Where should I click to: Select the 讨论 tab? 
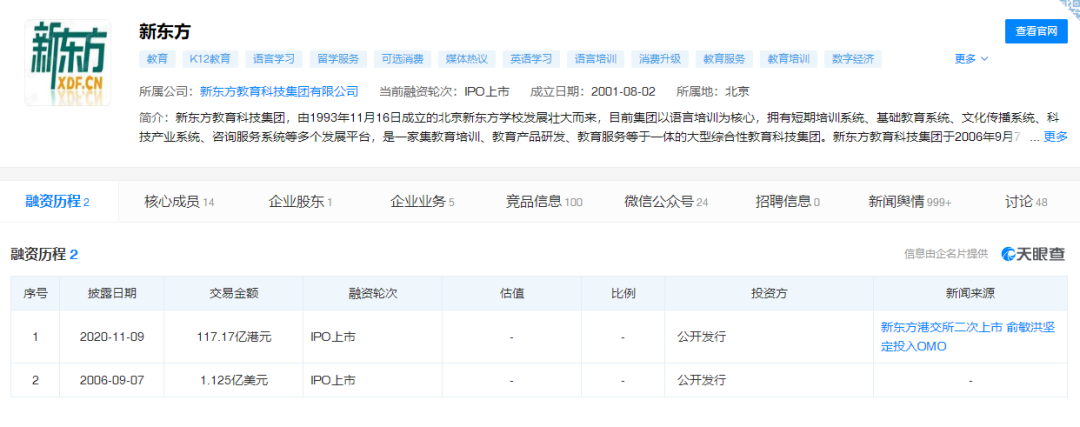(x=1026, y=202)
